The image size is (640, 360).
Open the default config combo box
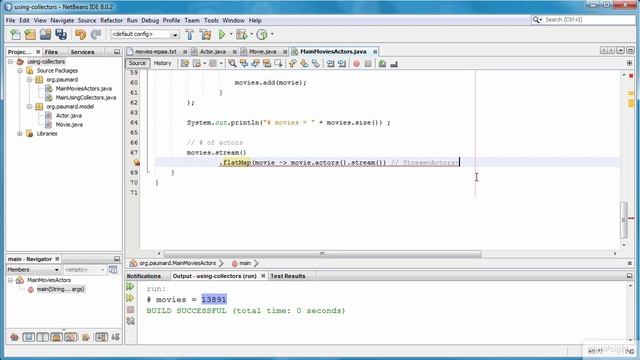point(144,35)
